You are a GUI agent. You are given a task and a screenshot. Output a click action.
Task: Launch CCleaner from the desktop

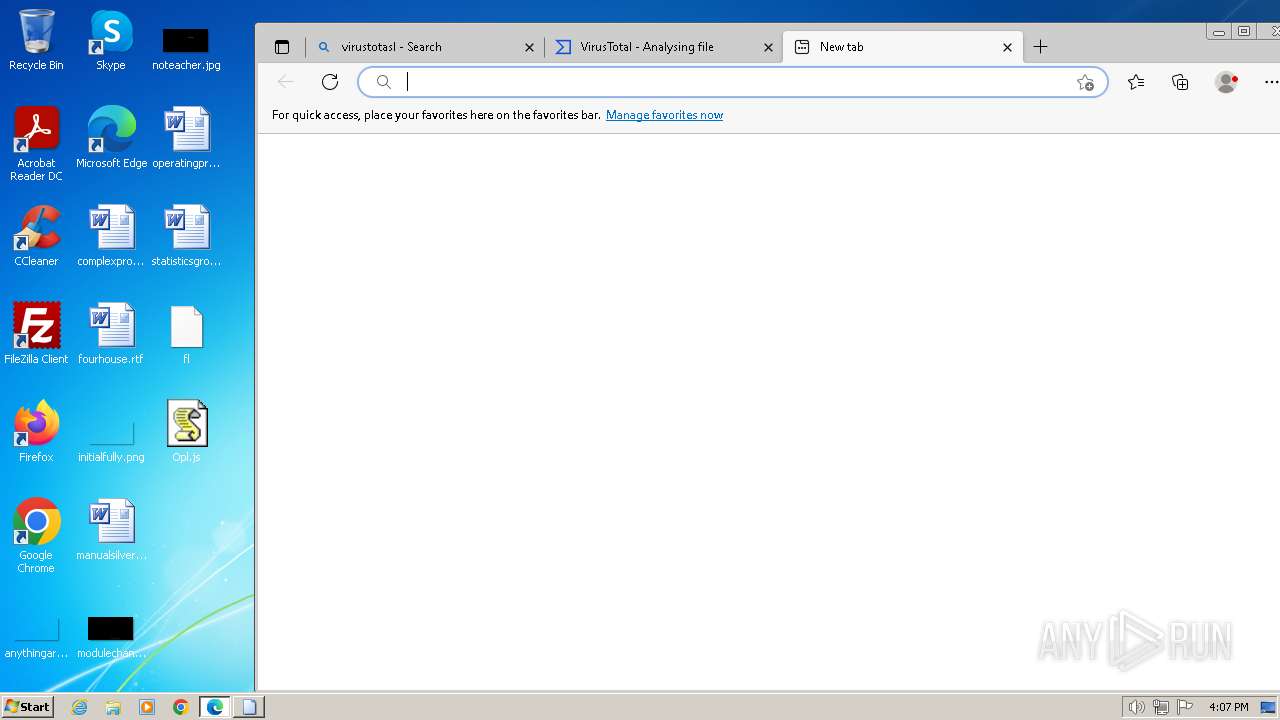tap(36, 236)
